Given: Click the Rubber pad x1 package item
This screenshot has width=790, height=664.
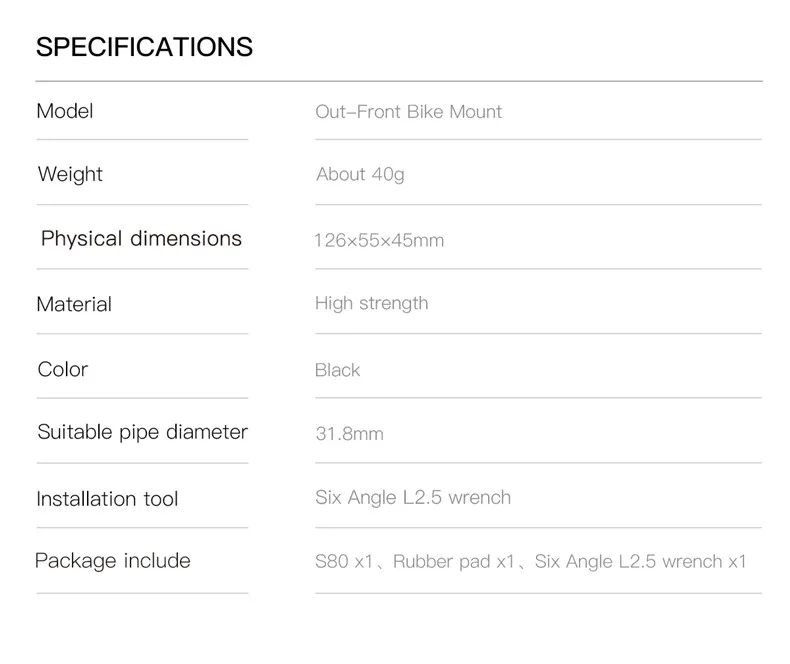Looking at the screenshot, I should tap(454, 561).
